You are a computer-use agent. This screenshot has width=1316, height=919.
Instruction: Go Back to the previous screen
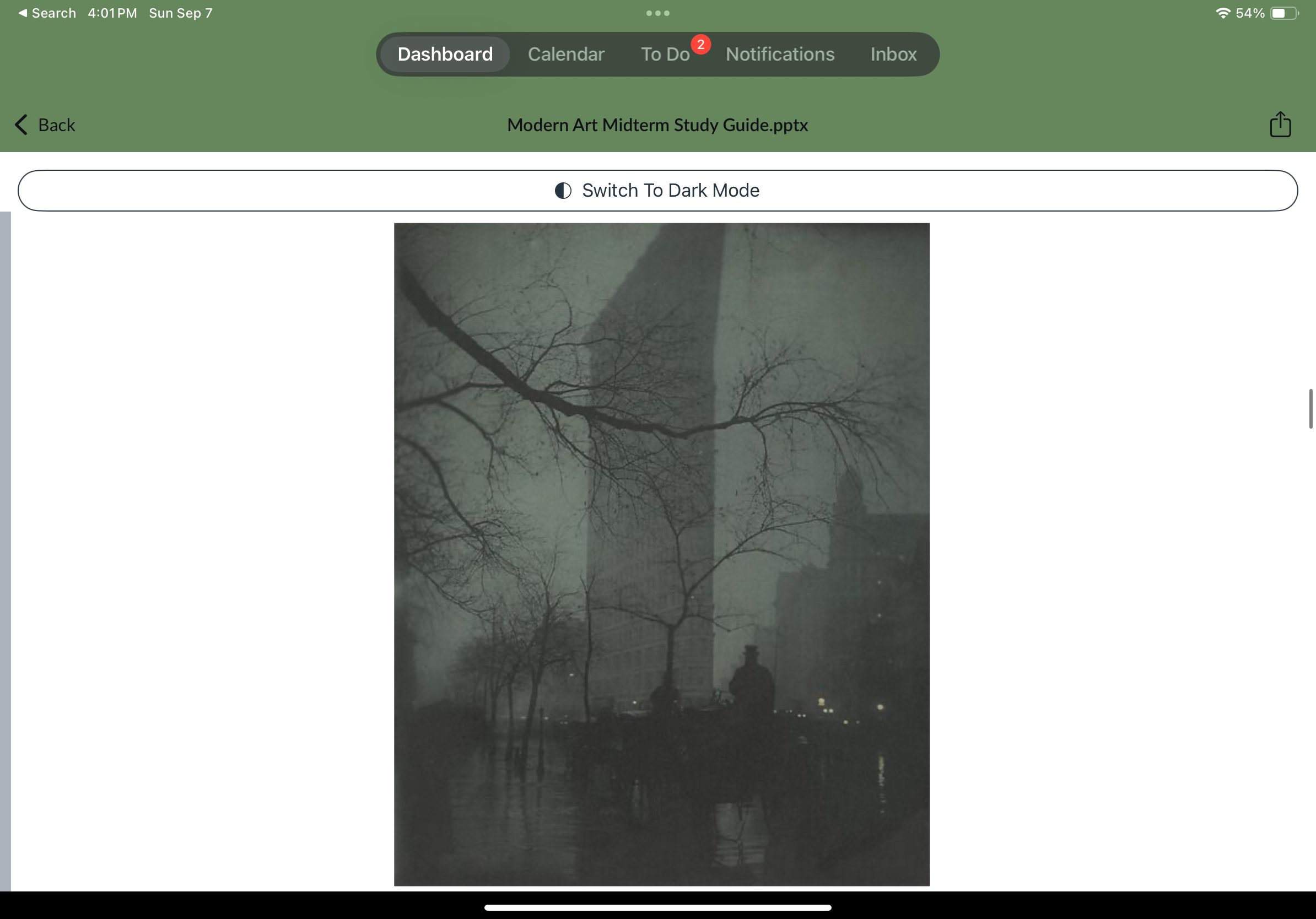coord(56,125)
